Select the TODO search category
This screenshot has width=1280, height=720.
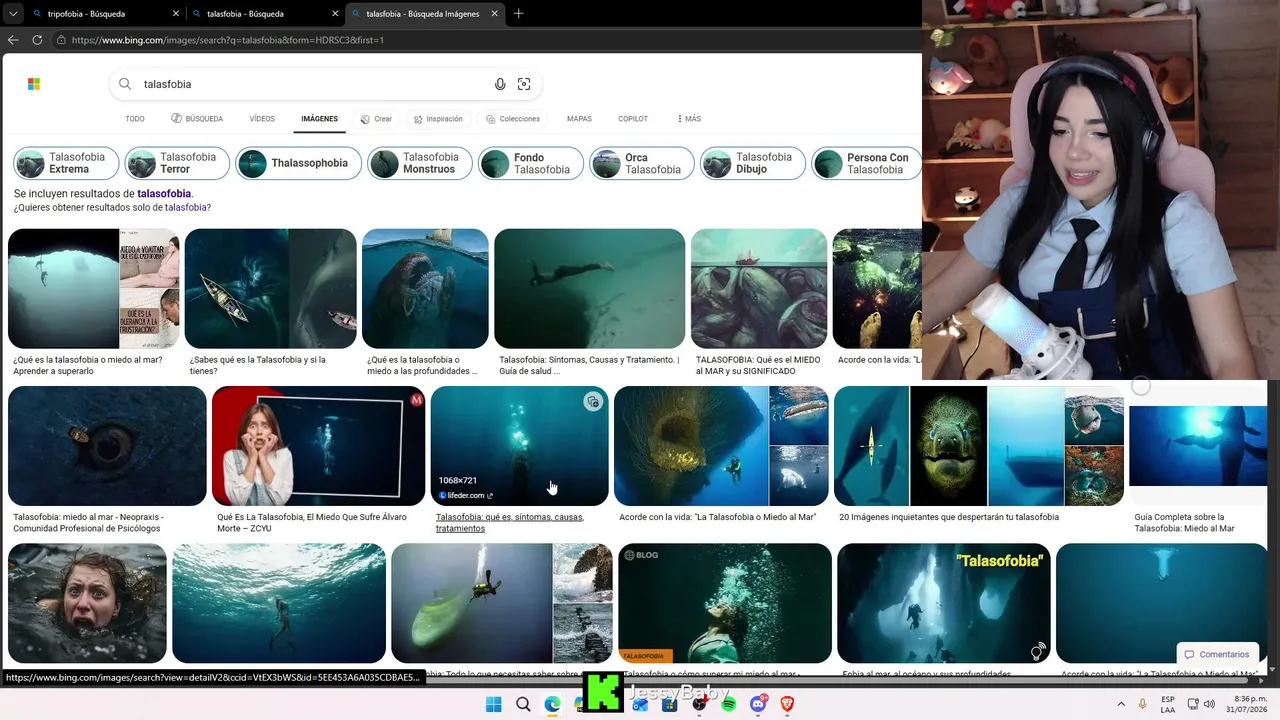point(135,119)
